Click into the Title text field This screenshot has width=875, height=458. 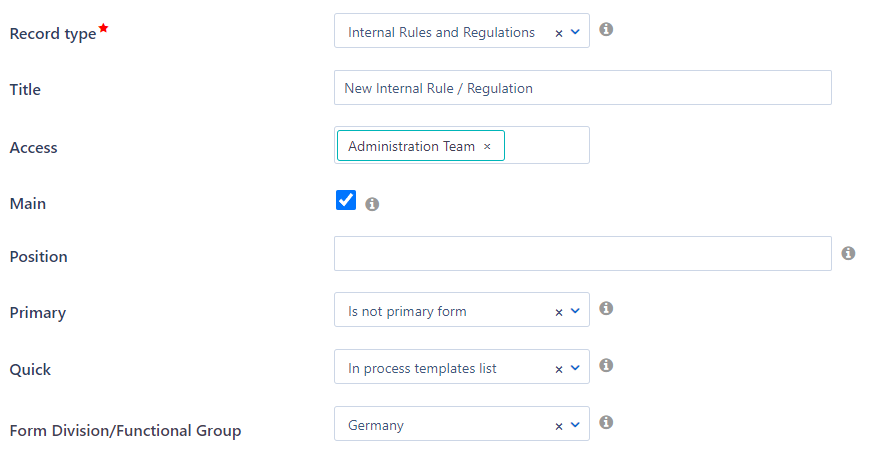pyautogui.click(x=582, y=88)
